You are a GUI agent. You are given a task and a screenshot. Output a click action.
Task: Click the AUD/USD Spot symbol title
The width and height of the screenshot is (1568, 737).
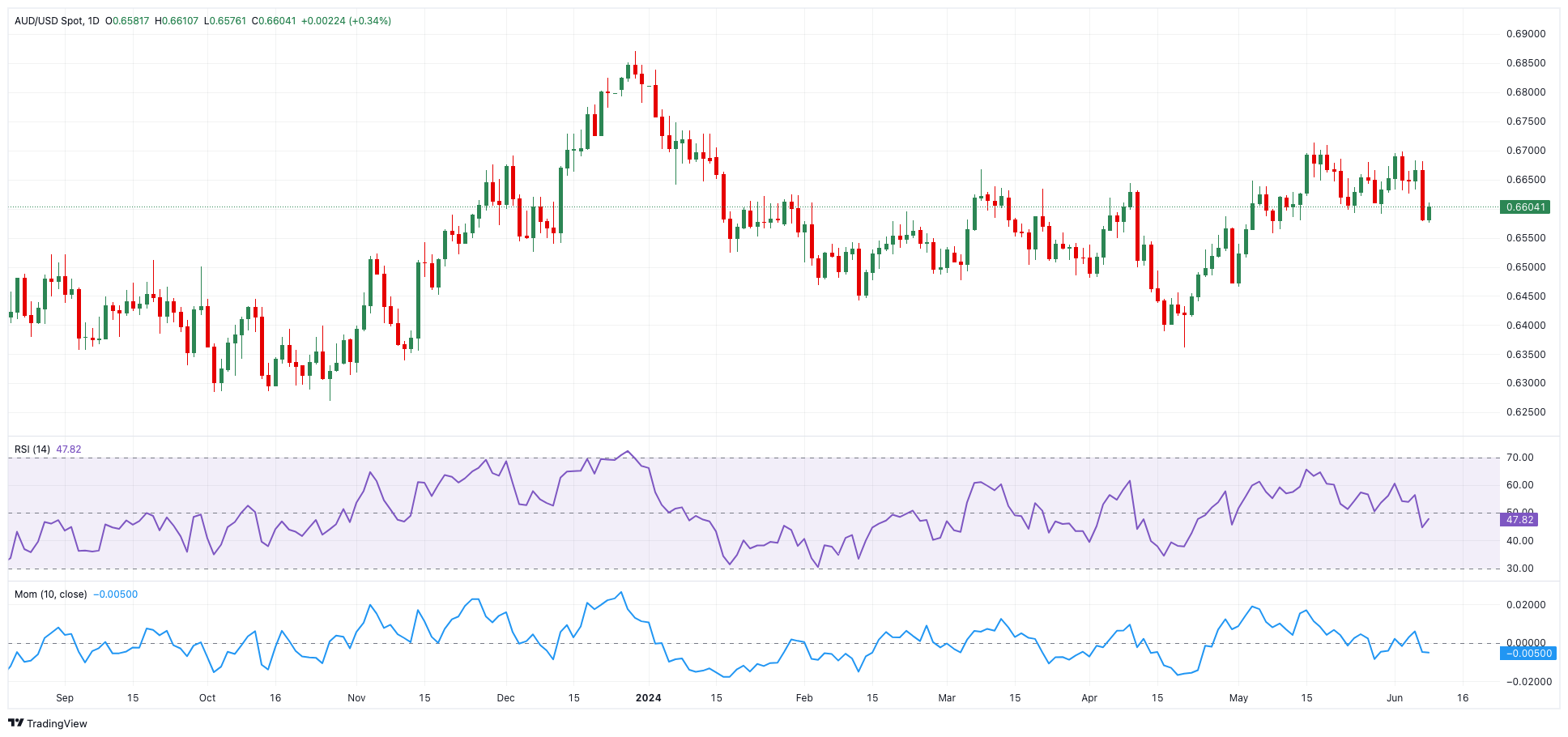coord(49,21)
